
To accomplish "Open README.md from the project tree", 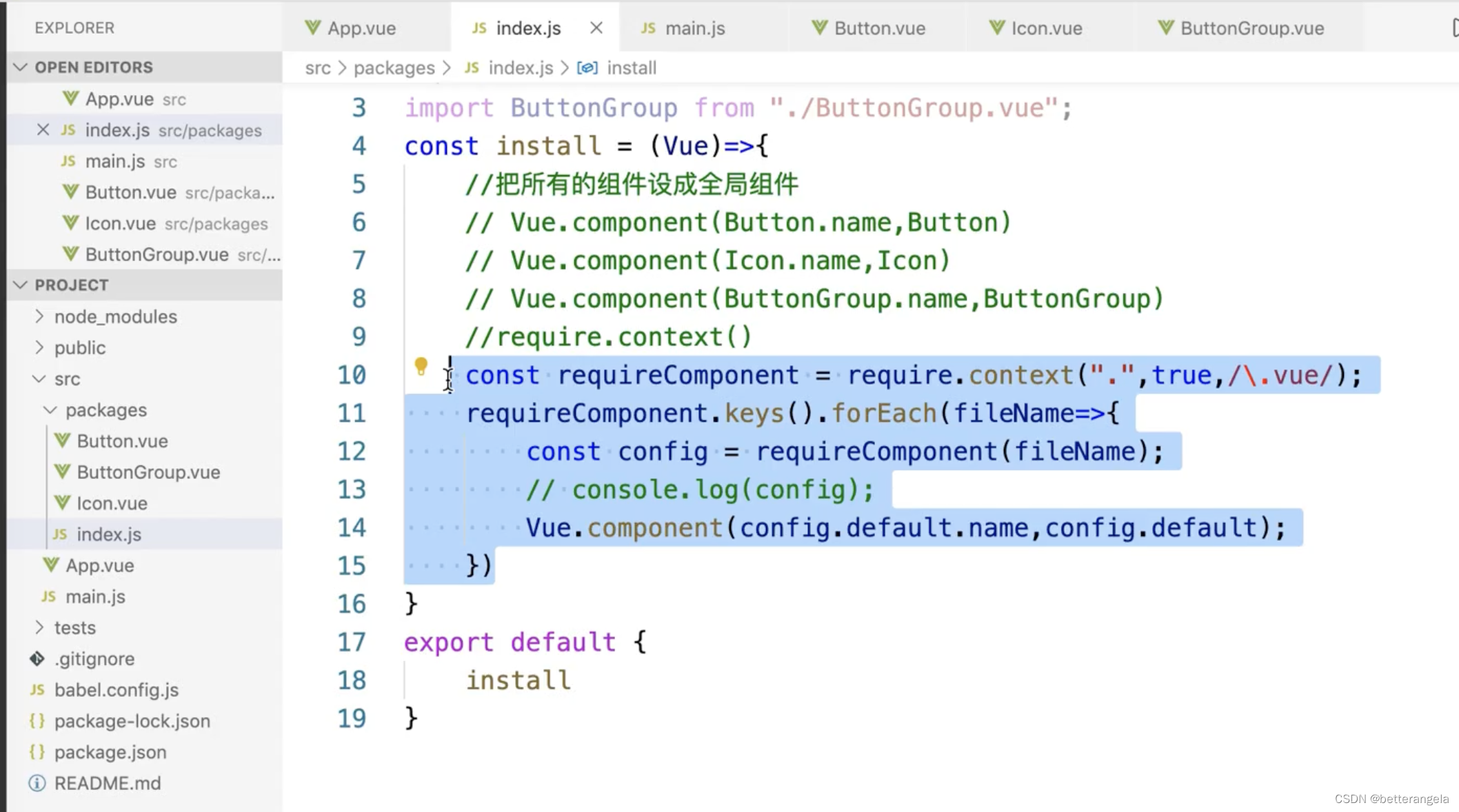I will click(x=108, y=784).
